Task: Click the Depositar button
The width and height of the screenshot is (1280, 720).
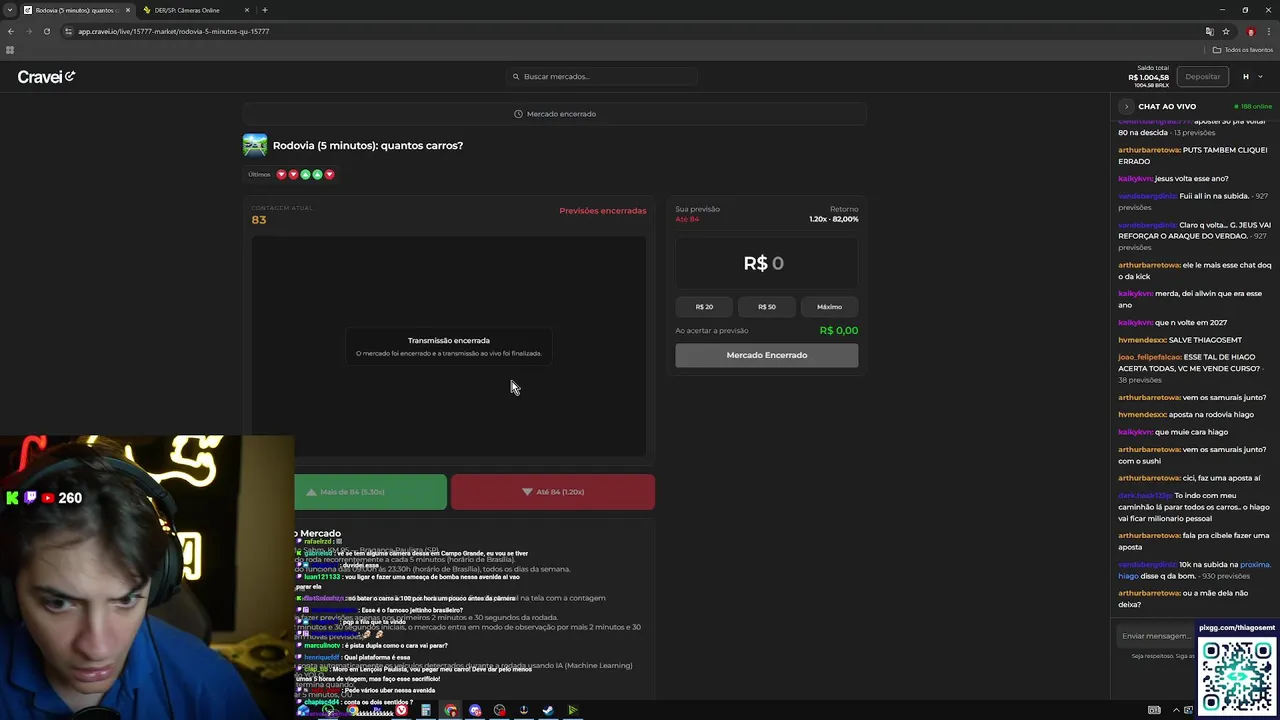Action: click(x=1202, y=77)
